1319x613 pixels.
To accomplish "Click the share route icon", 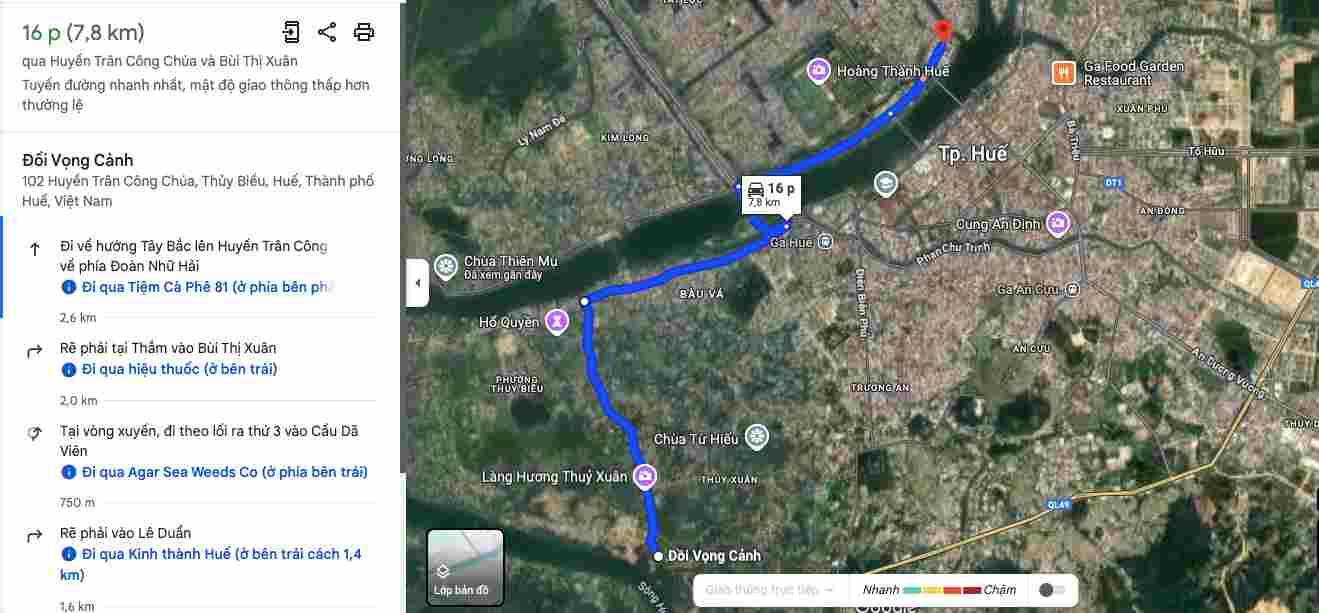I will pos(327,32).
